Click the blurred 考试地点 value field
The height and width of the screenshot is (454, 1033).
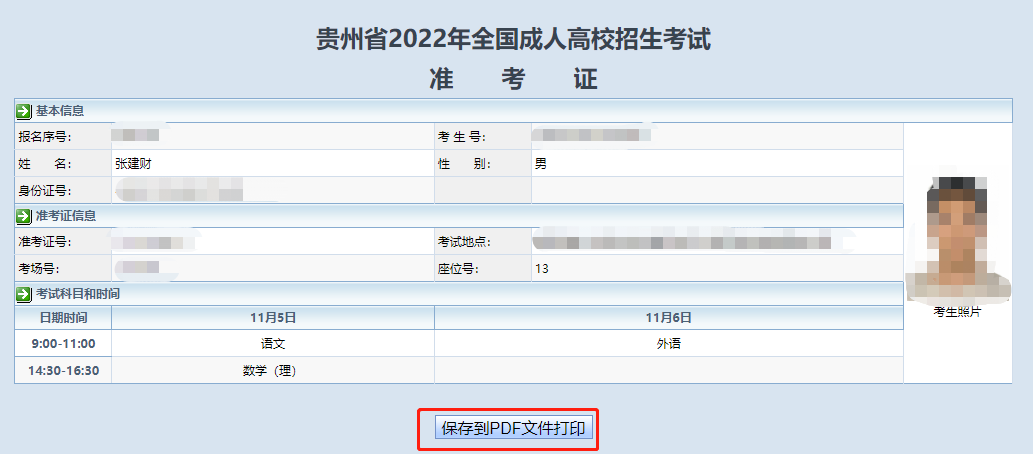[680, 242]
